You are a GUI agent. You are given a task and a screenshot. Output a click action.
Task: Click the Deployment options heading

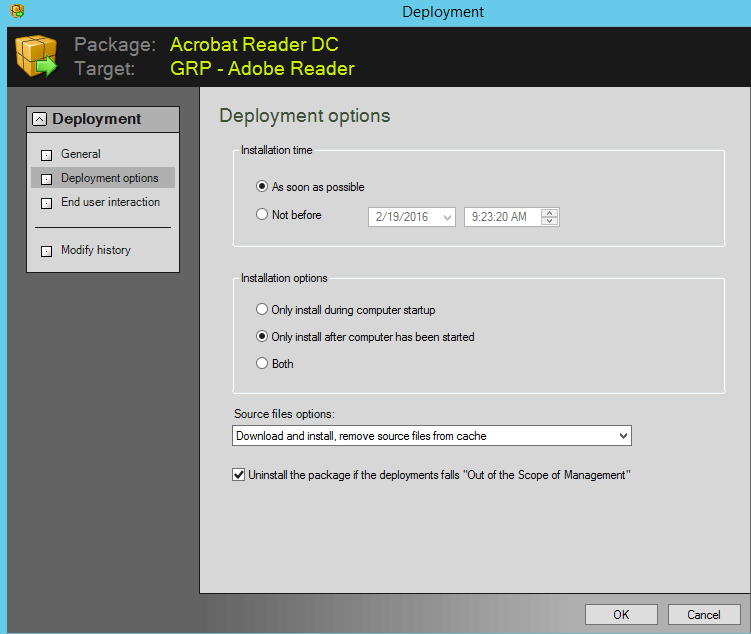[x=305, y=116]
